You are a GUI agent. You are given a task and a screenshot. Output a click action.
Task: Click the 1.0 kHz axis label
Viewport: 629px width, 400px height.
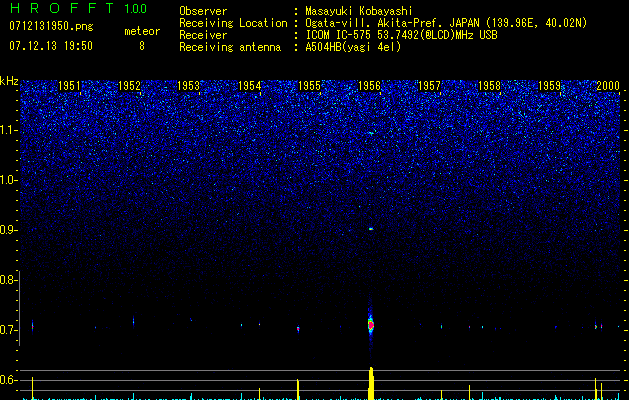coord(8,180)
